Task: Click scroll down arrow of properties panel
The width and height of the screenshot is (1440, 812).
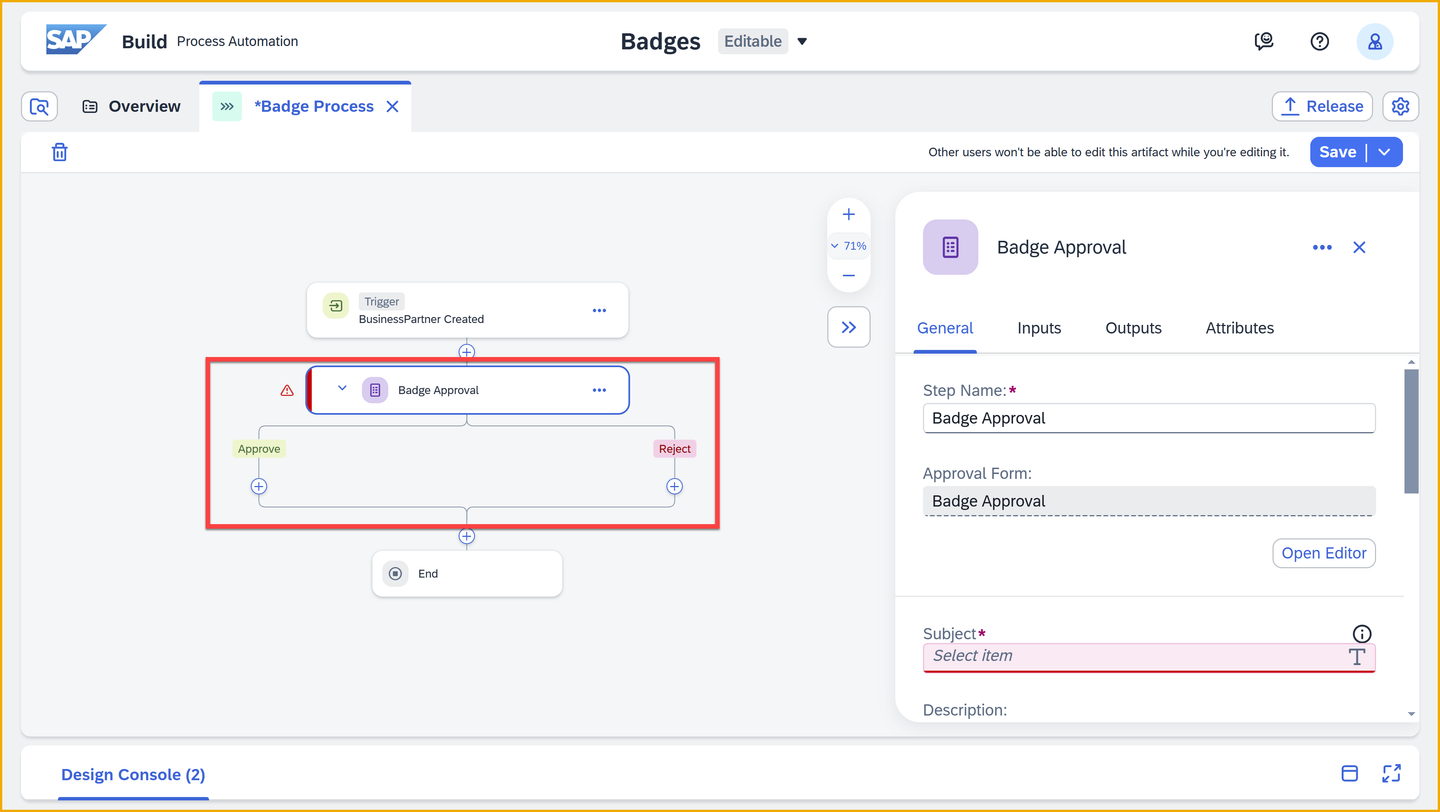Action: [x=1411, y=714]
